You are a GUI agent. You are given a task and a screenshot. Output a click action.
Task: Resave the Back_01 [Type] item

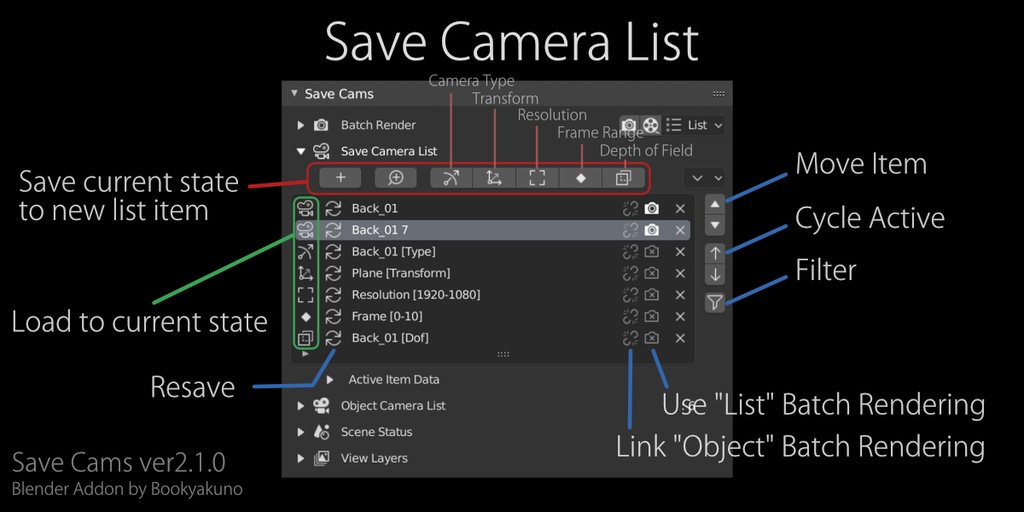[x=334, y=251]
